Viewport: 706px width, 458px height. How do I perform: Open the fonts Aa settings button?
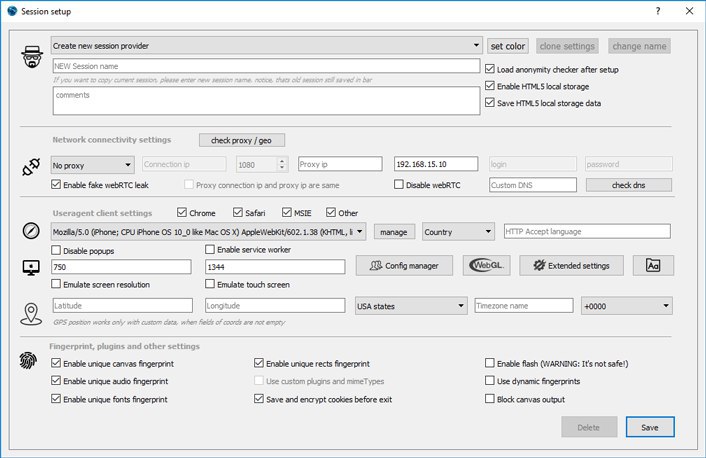[653, 265]
